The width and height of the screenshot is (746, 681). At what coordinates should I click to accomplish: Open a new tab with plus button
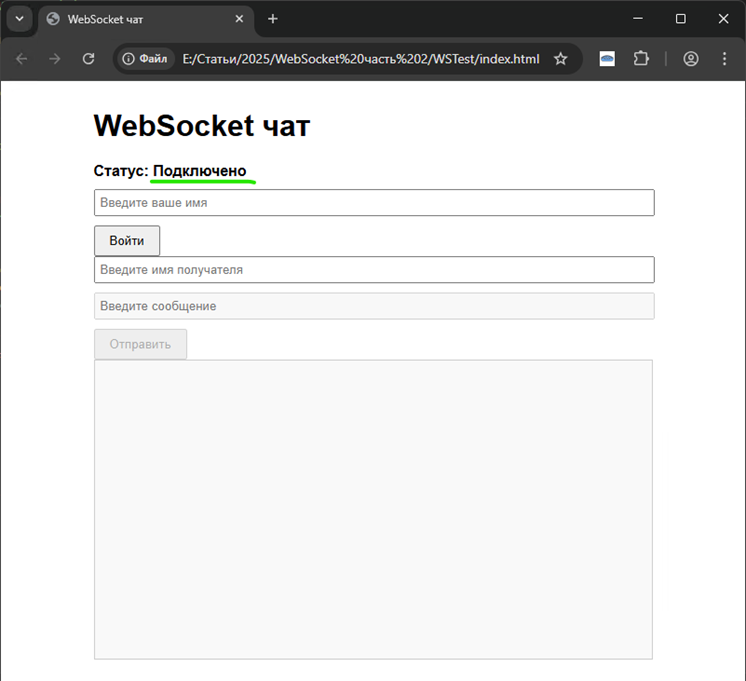(273, 19)
